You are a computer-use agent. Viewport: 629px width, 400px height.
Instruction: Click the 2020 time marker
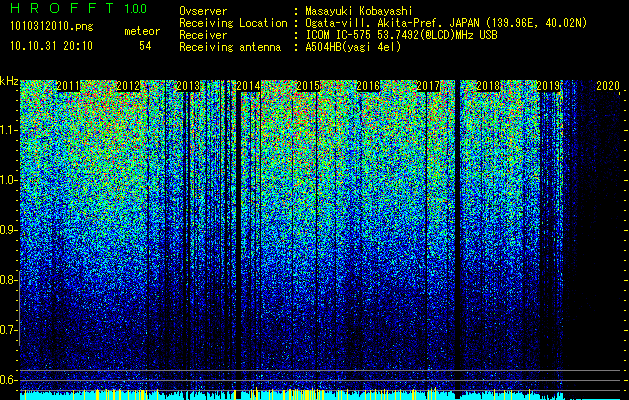608,86
